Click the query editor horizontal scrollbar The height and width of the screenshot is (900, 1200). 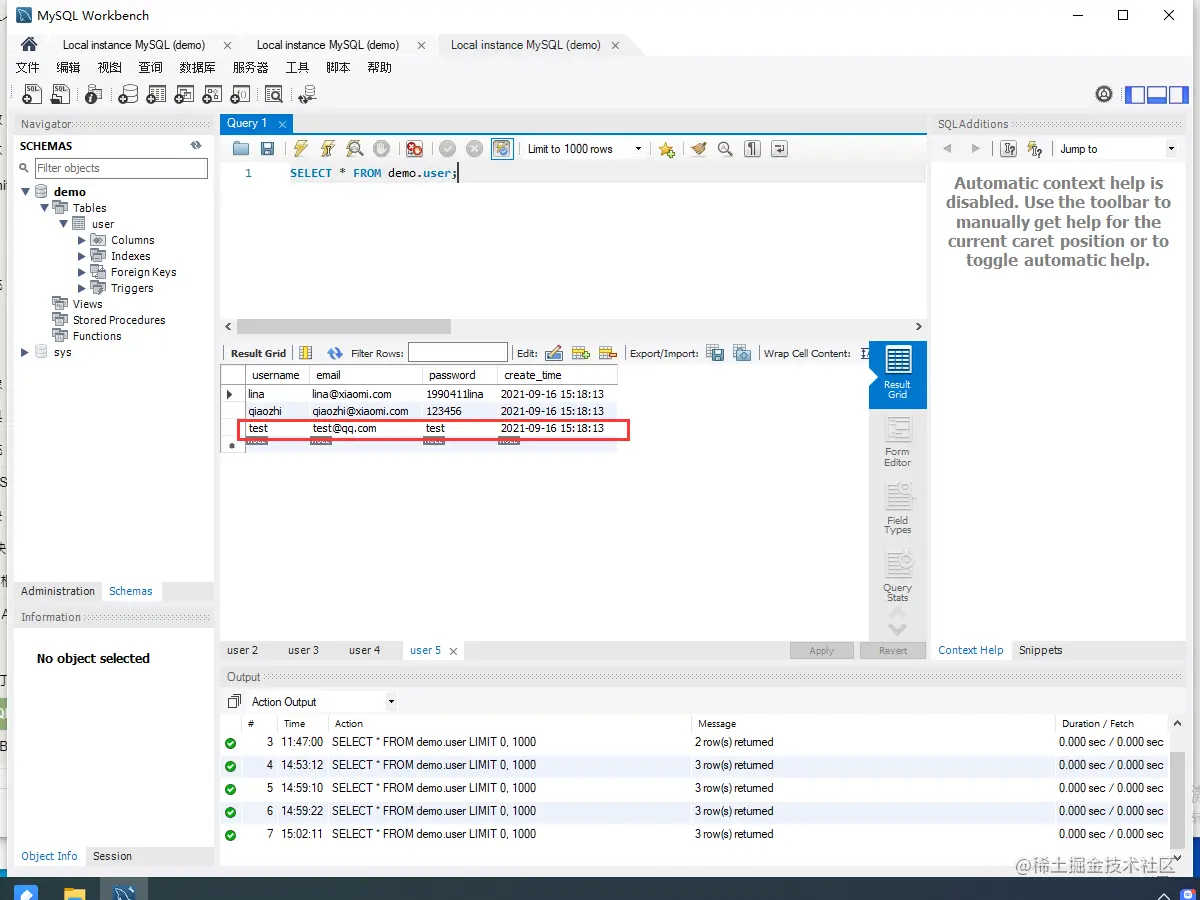(344, 327)
